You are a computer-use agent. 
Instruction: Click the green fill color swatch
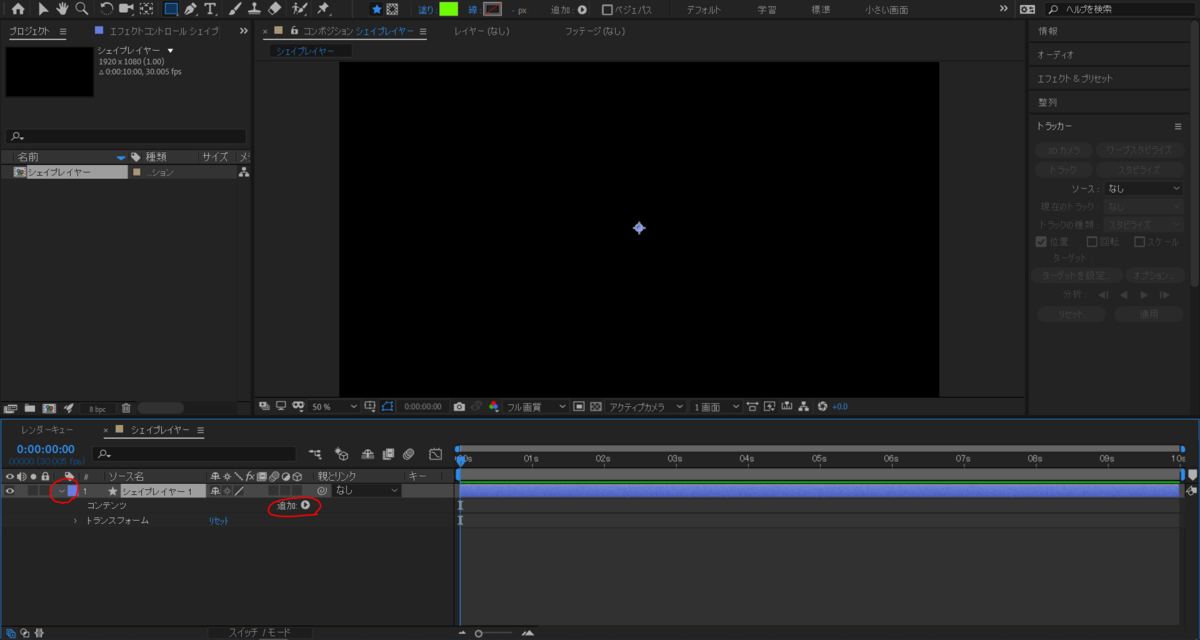[x=448, y=9]
